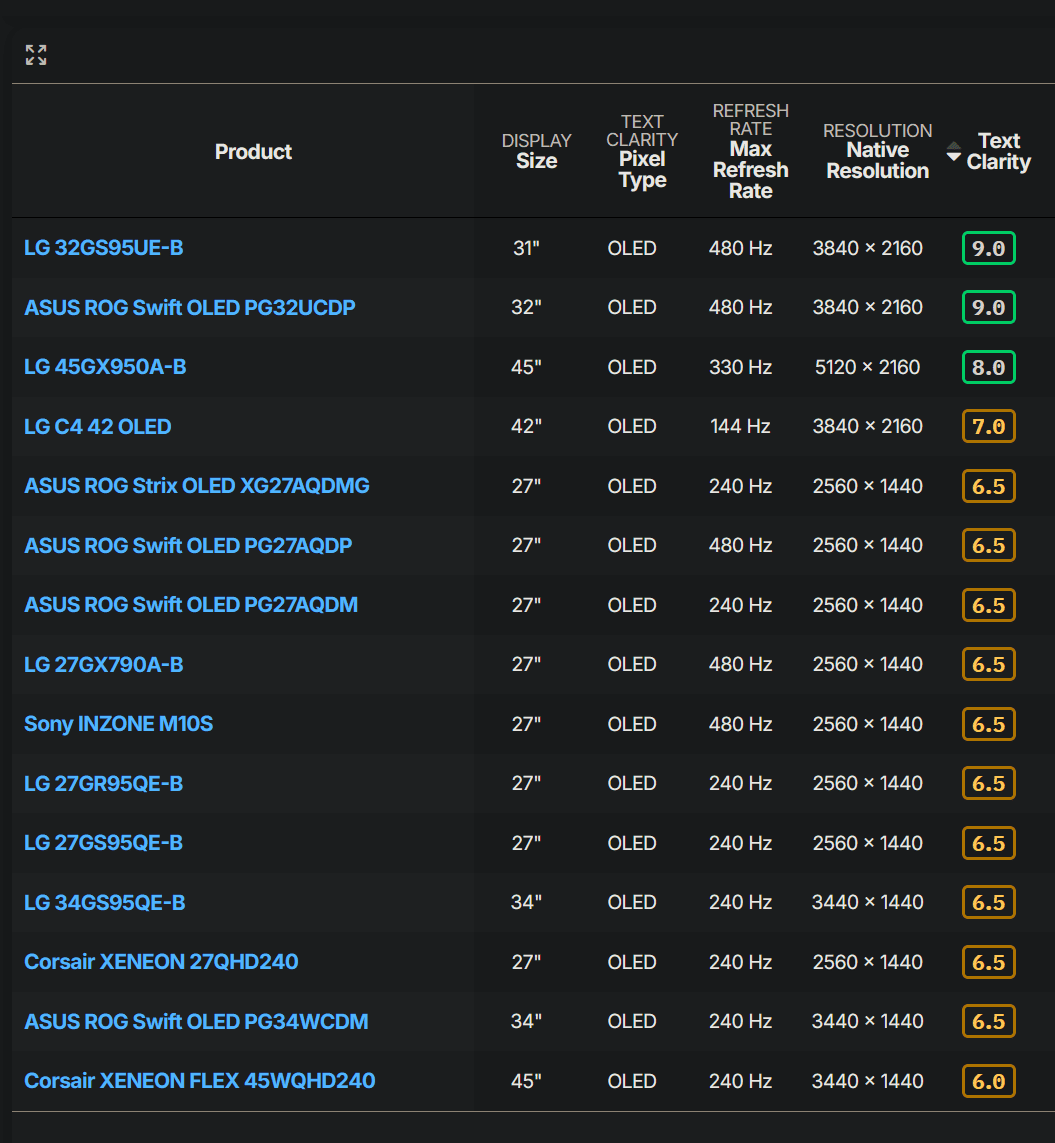This screenshot has width=1055, height=1143.
Task: Open LG 27GX790A-B product link
Action: 104,664
